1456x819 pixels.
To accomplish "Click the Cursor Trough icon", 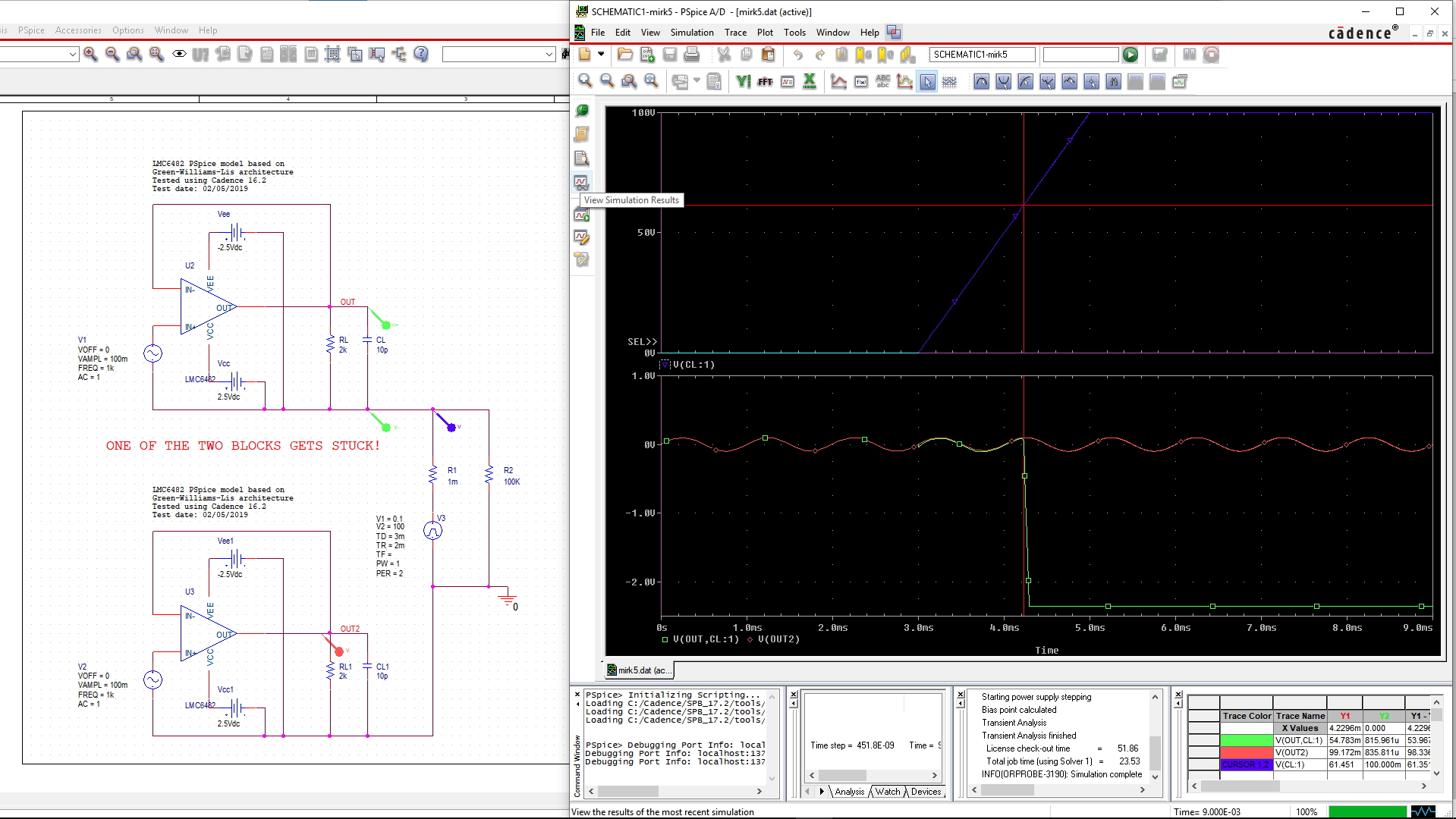I will pos(1003,81).
